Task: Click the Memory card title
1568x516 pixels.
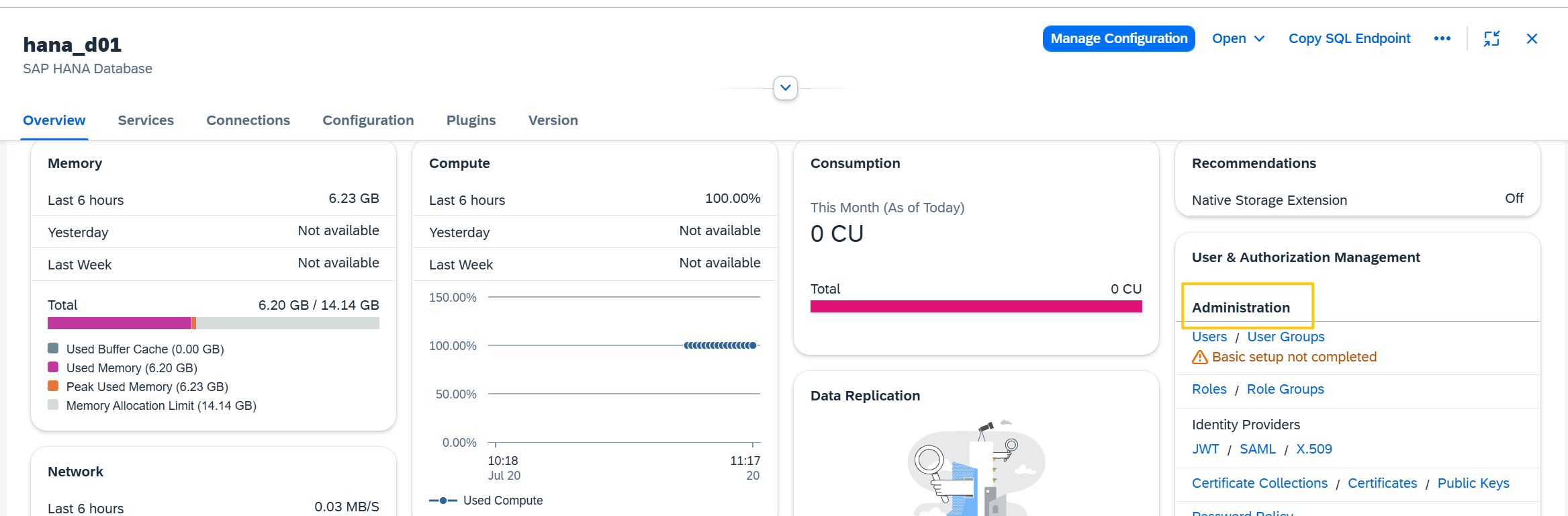Action: 75,163
